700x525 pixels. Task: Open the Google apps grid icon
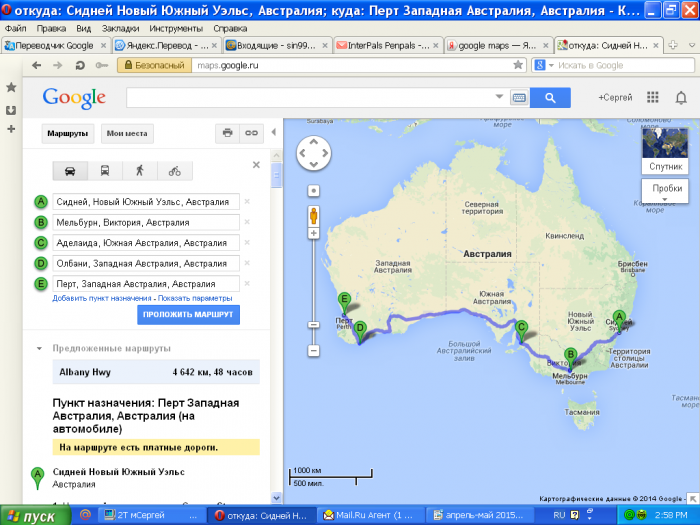pyautogui.click(x=653, y=97)
